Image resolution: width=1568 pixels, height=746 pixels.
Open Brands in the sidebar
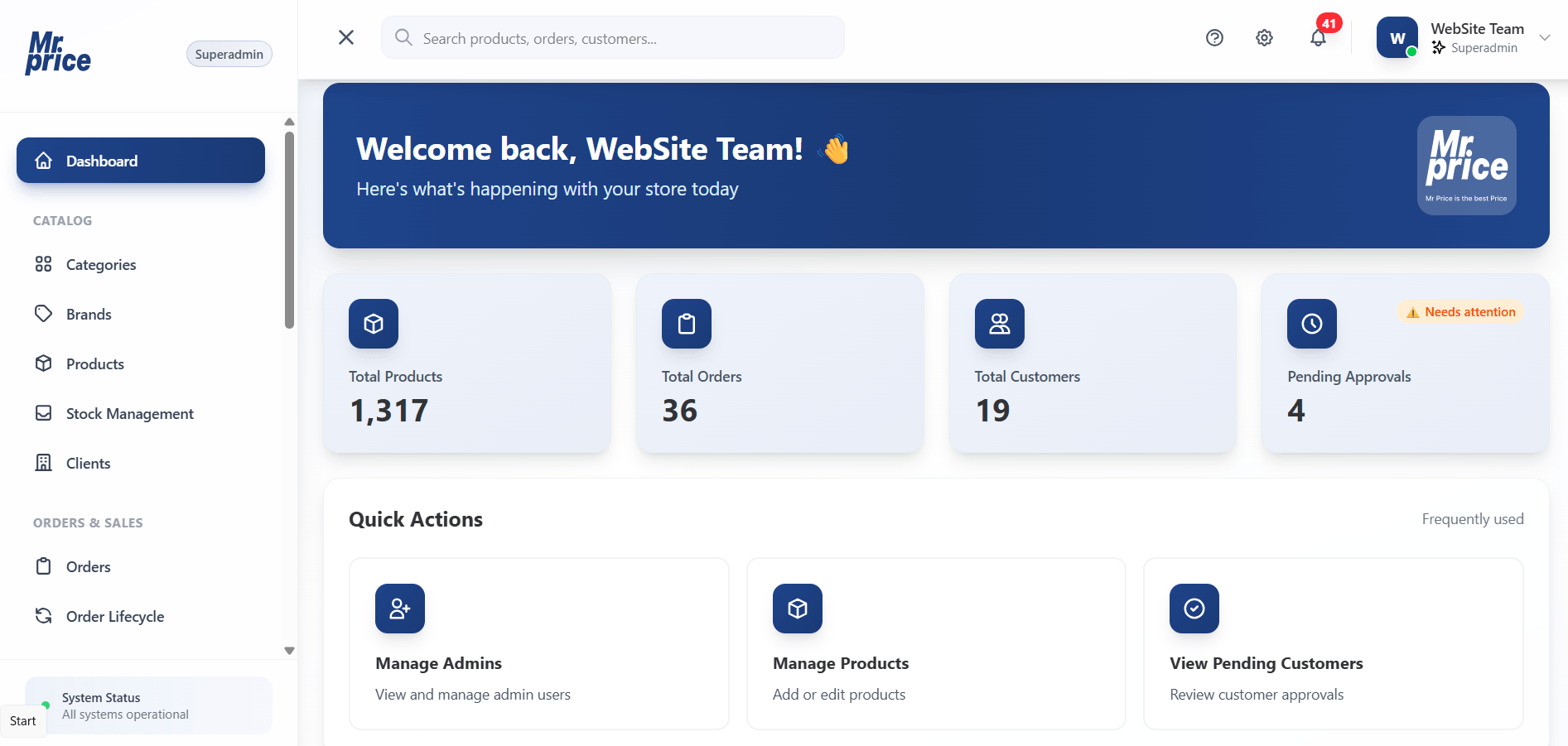141,315
